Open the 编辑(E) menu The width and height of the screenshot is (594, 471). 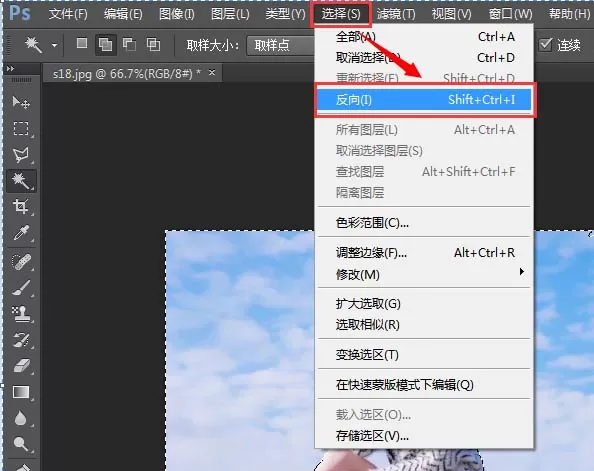(123, 14)
